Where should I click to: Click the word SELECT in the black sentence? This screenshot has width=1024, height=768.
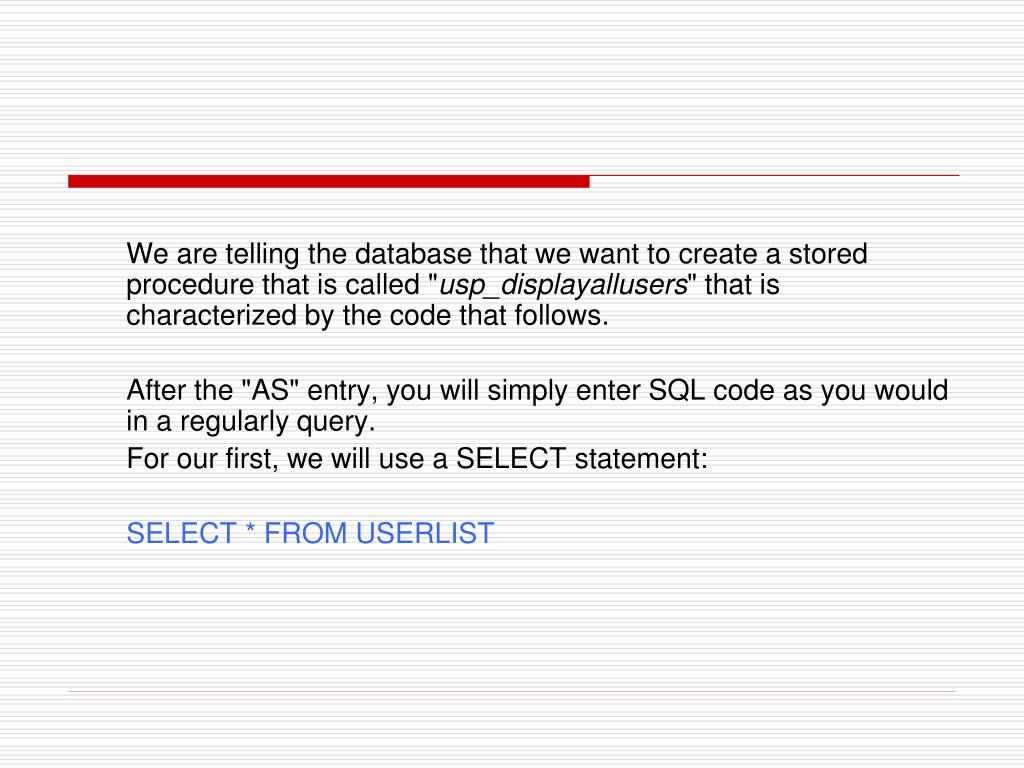tap(511, 458)
